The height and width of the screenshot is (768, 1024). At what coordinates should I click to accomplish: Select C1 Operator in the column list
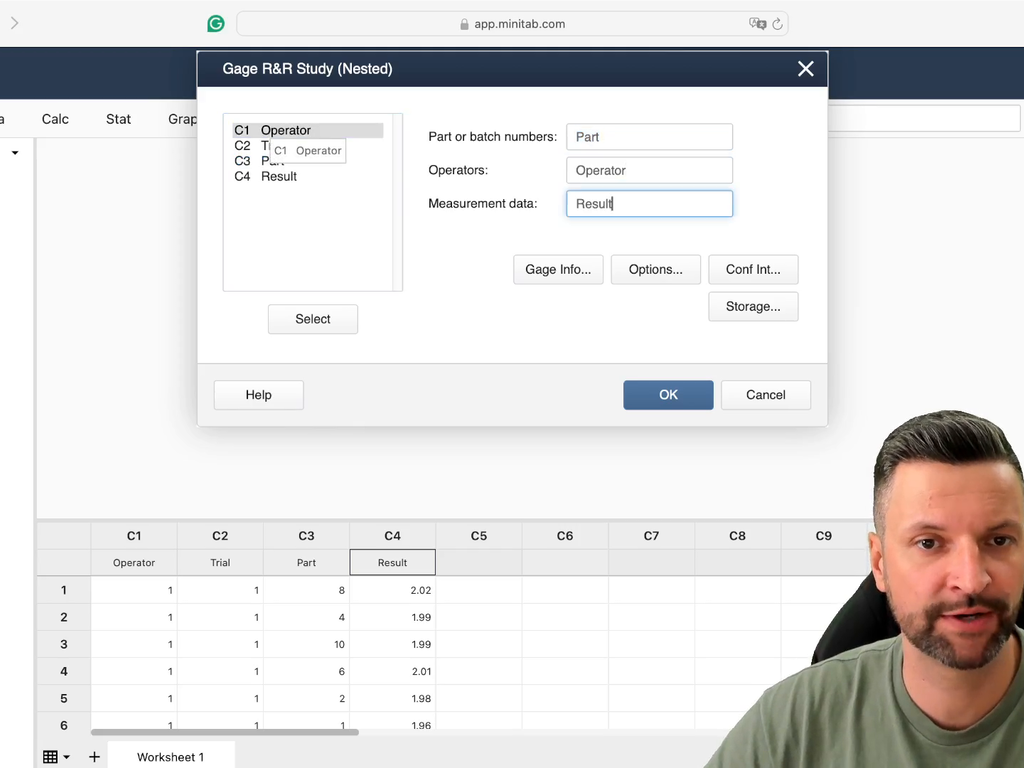pos(308,131)
